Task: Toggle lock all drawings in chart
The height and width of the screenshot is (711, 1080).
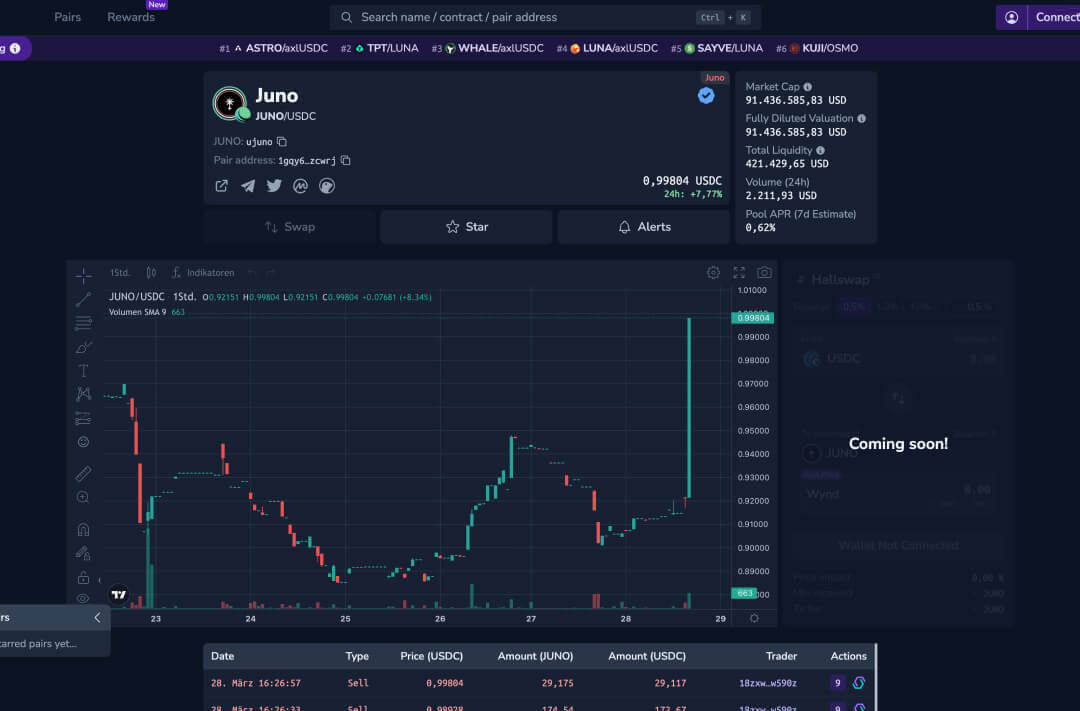Action: pos(84,578)
